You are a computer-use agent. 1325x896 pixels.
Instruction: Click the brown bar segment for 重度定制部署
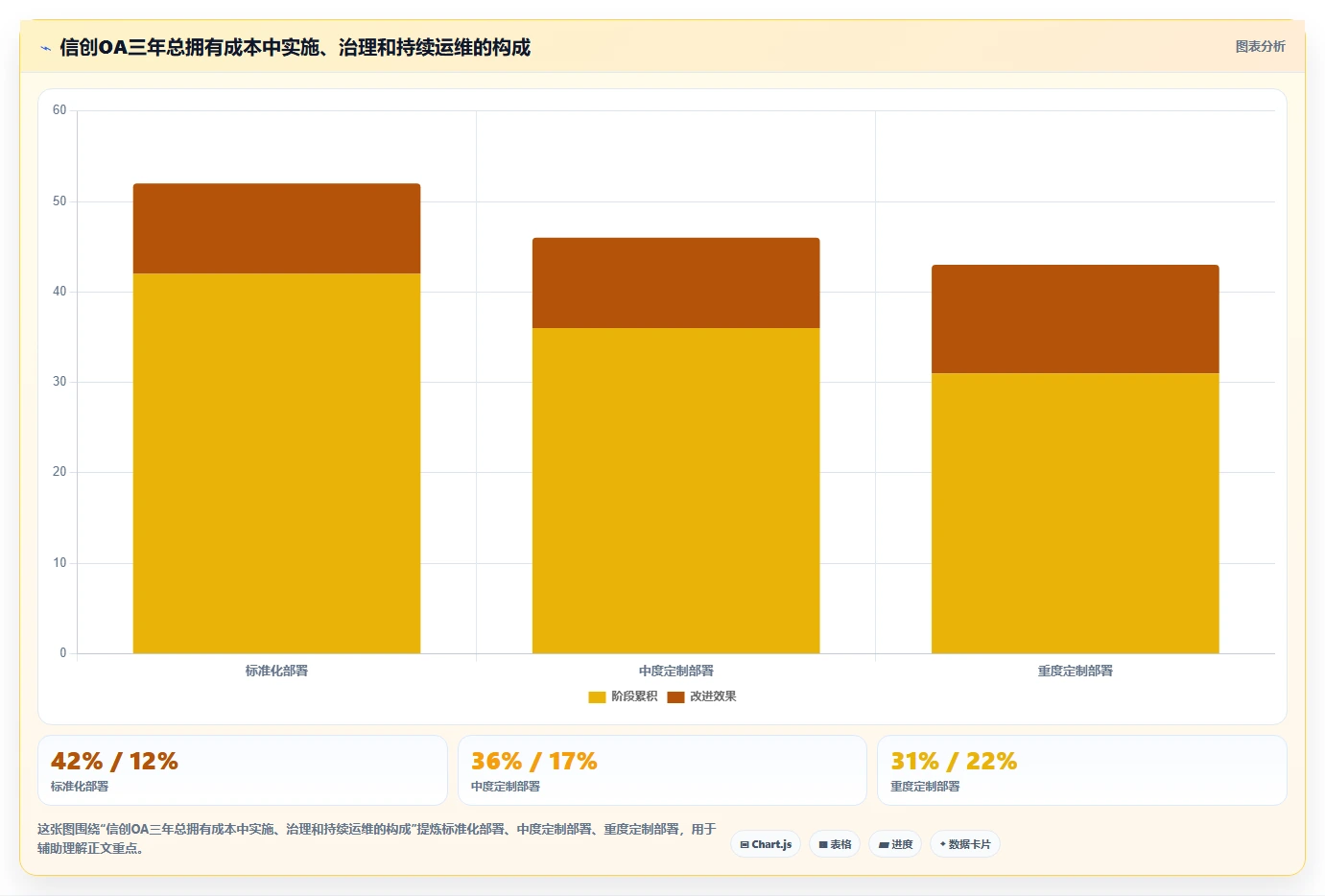[x=1076, y=318]
